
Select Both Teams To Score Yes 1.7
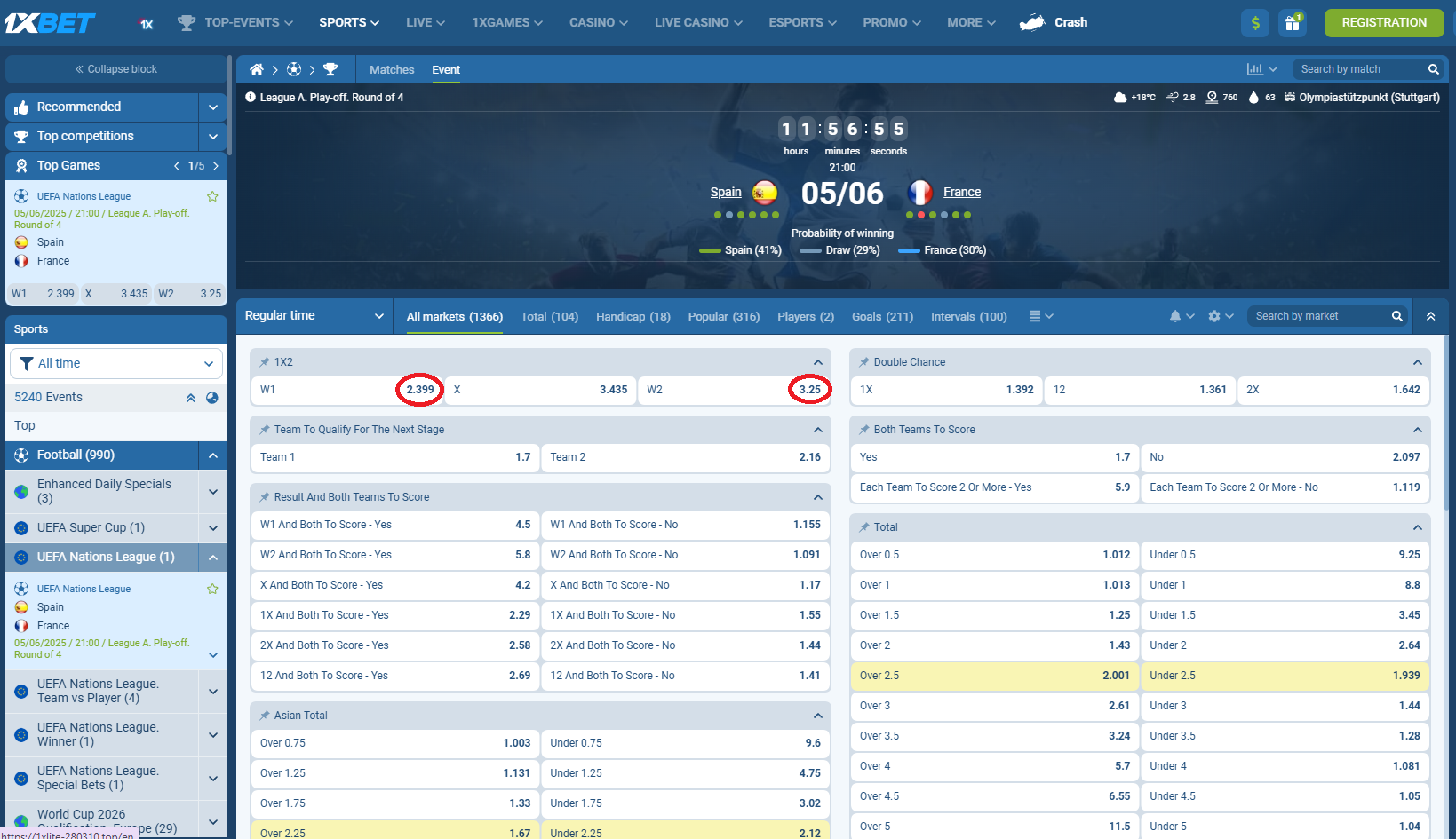click(995, 457)
